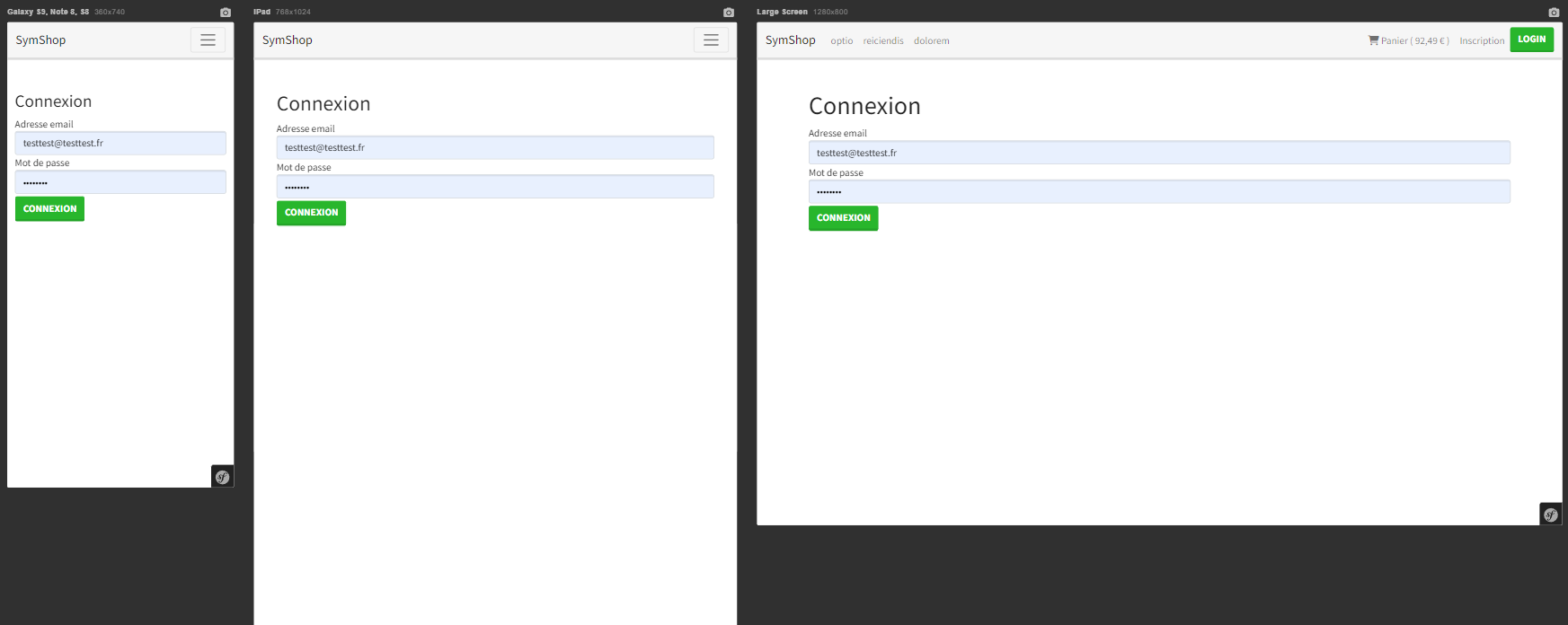Open the Panier shopping cart link

pos(1408,41)
